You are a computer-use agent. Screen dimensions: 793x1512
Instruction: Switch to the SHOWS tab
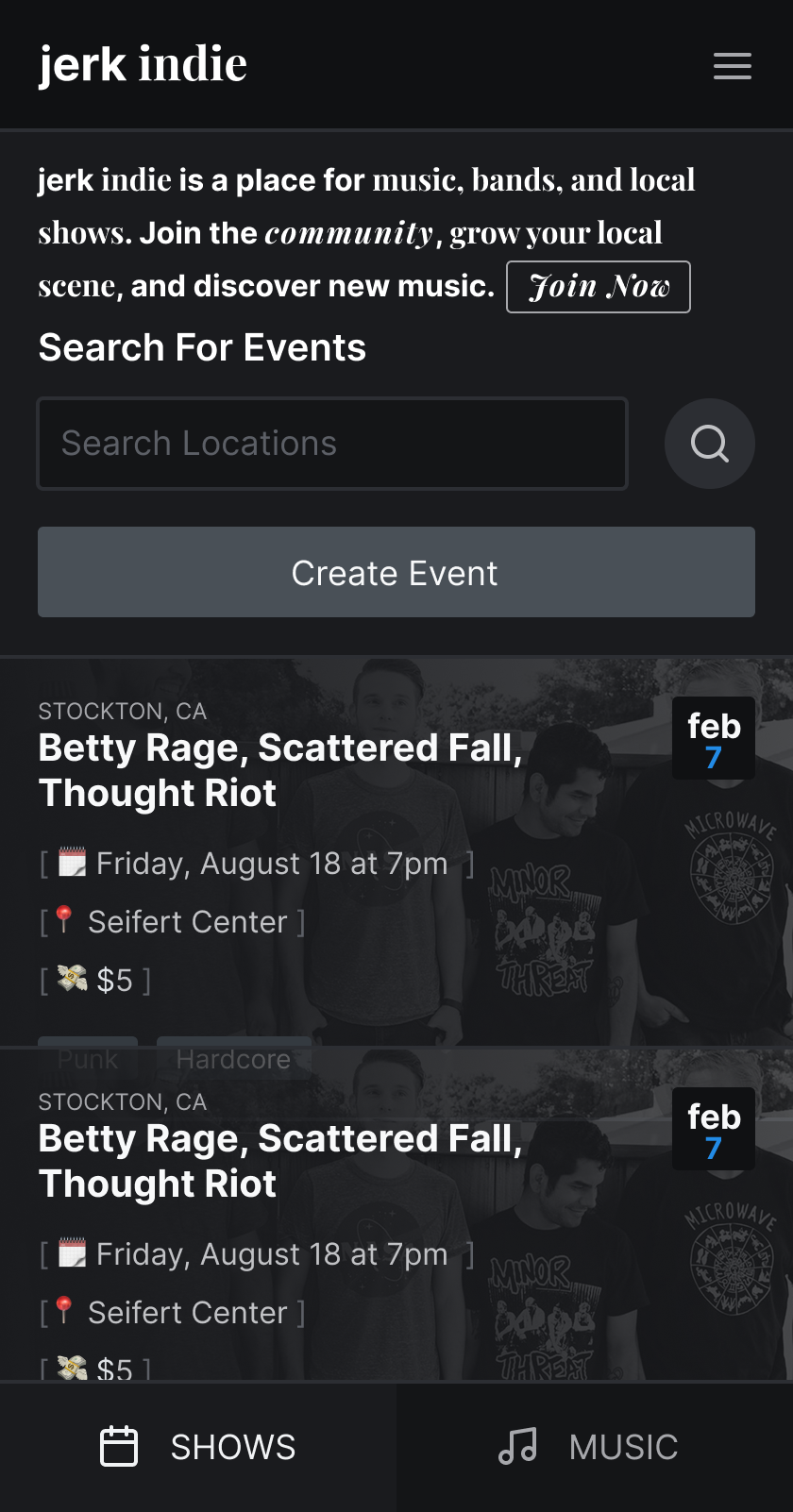[198, 1447]
